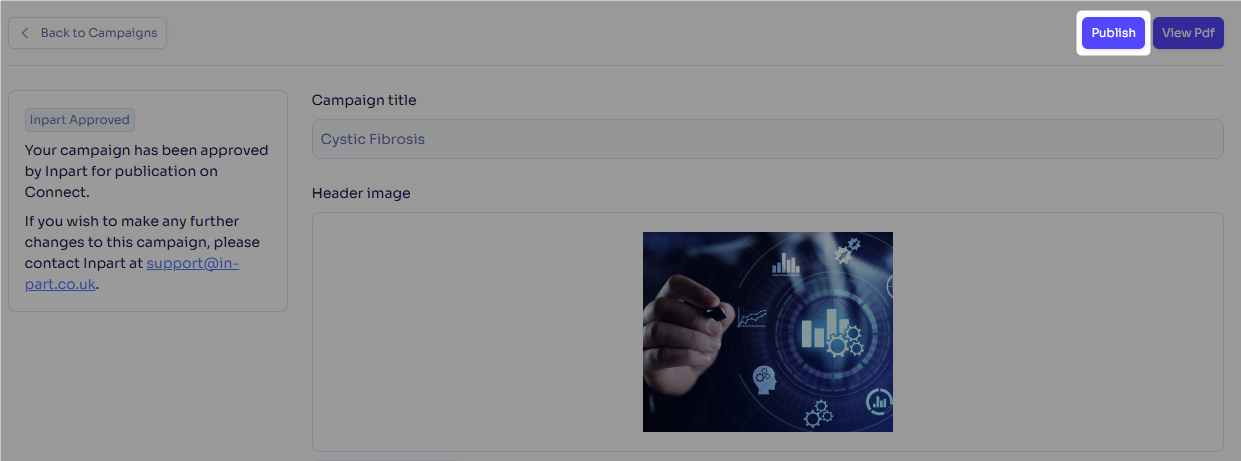Select the Header image label
The height and width of the screenshot is (461, 1241).
(361, 193)
